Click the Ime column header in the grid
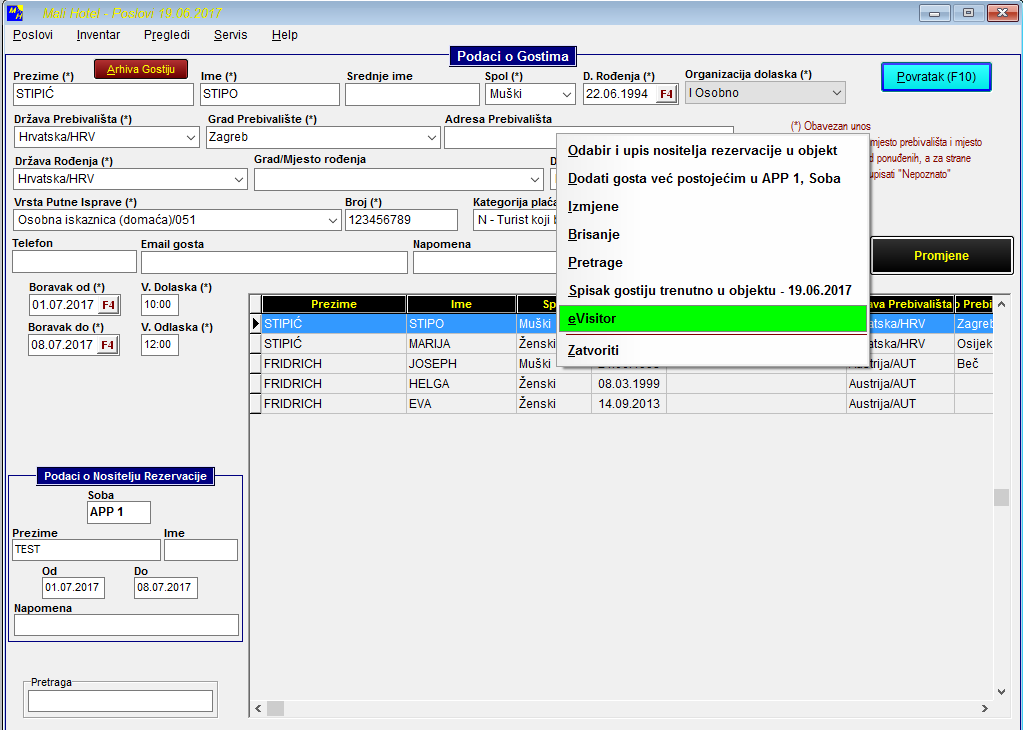Image resolution: width=1023 pixels, height=730 pixels. pyautogui.click(x=461, y=304)
